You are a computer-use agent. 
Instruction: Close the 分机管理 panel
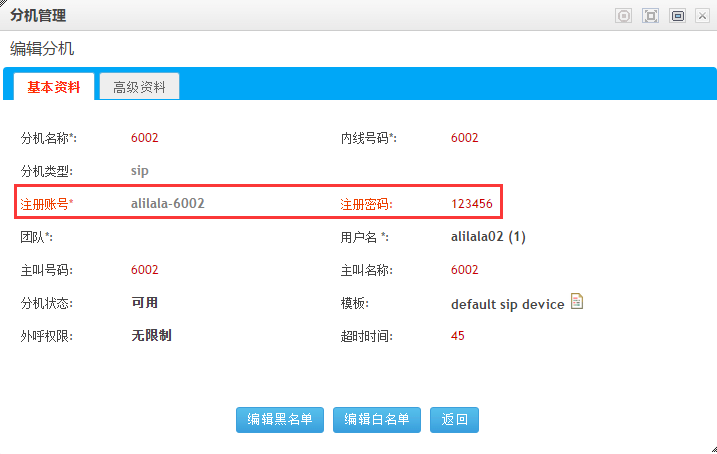(x=702, y=16)
